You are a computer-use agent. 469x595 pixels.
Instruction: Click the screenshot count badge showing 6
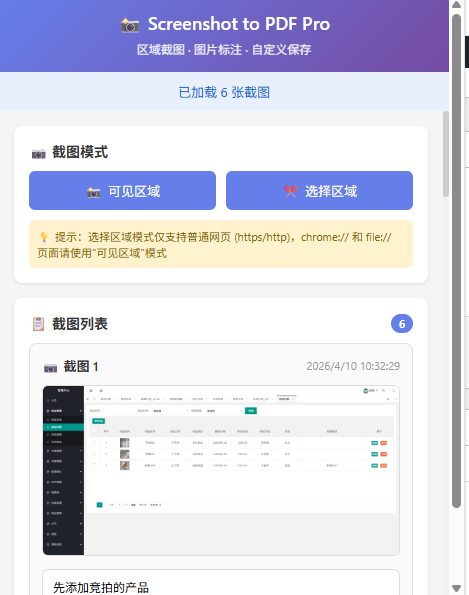pos(402,324)
